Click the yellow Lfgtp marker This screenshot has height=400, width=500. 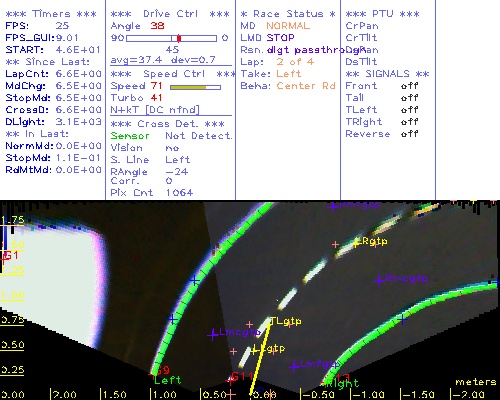pyautogui.click(x=268, y=349)
